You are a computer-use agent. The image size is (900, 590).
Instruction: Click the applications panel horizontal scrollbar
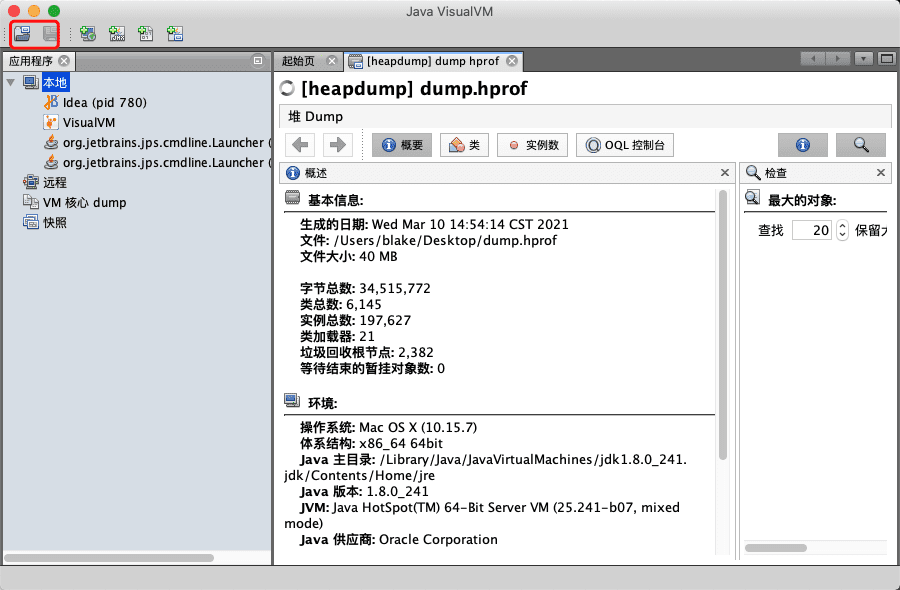click(109, 558)
